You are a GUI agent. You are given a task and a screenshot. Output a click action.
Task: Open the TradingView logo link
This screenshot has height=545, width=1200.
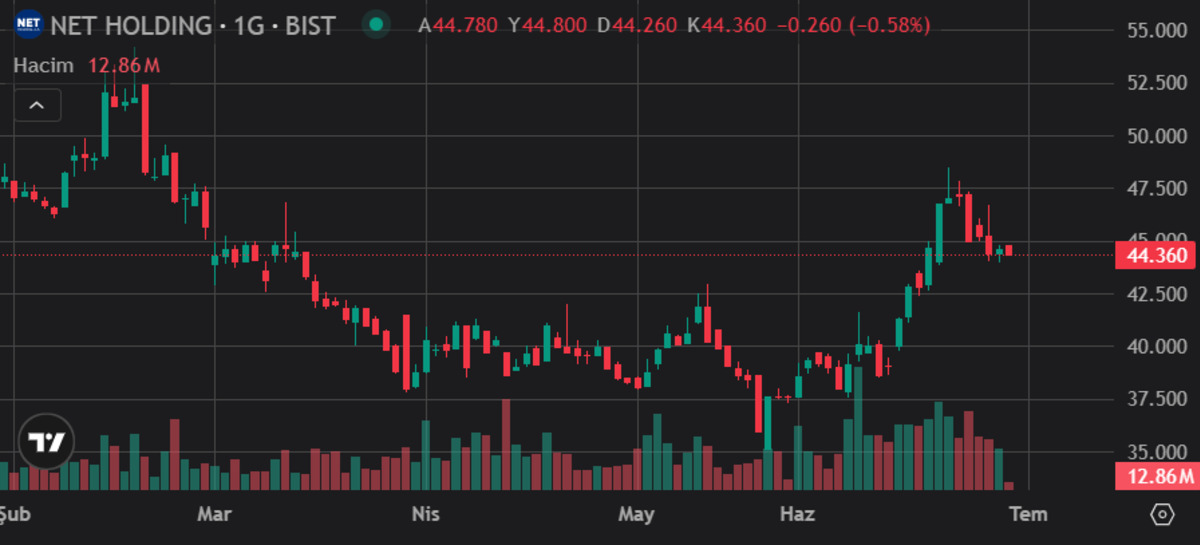click(46, 442)
